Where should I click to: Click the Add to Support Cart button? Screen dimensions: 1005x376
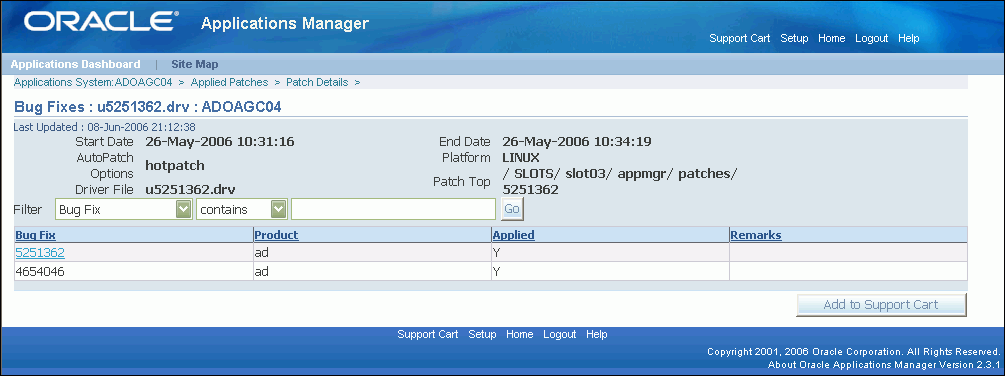pos(881,305)
